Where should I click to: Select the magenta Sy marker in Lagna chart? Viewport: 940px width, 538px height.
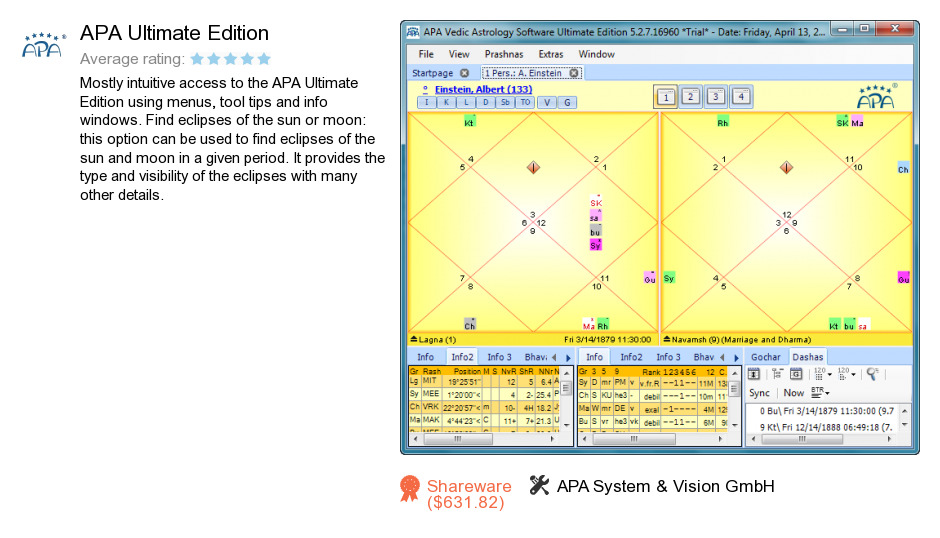pyautogui.click(x=595, y=245)
